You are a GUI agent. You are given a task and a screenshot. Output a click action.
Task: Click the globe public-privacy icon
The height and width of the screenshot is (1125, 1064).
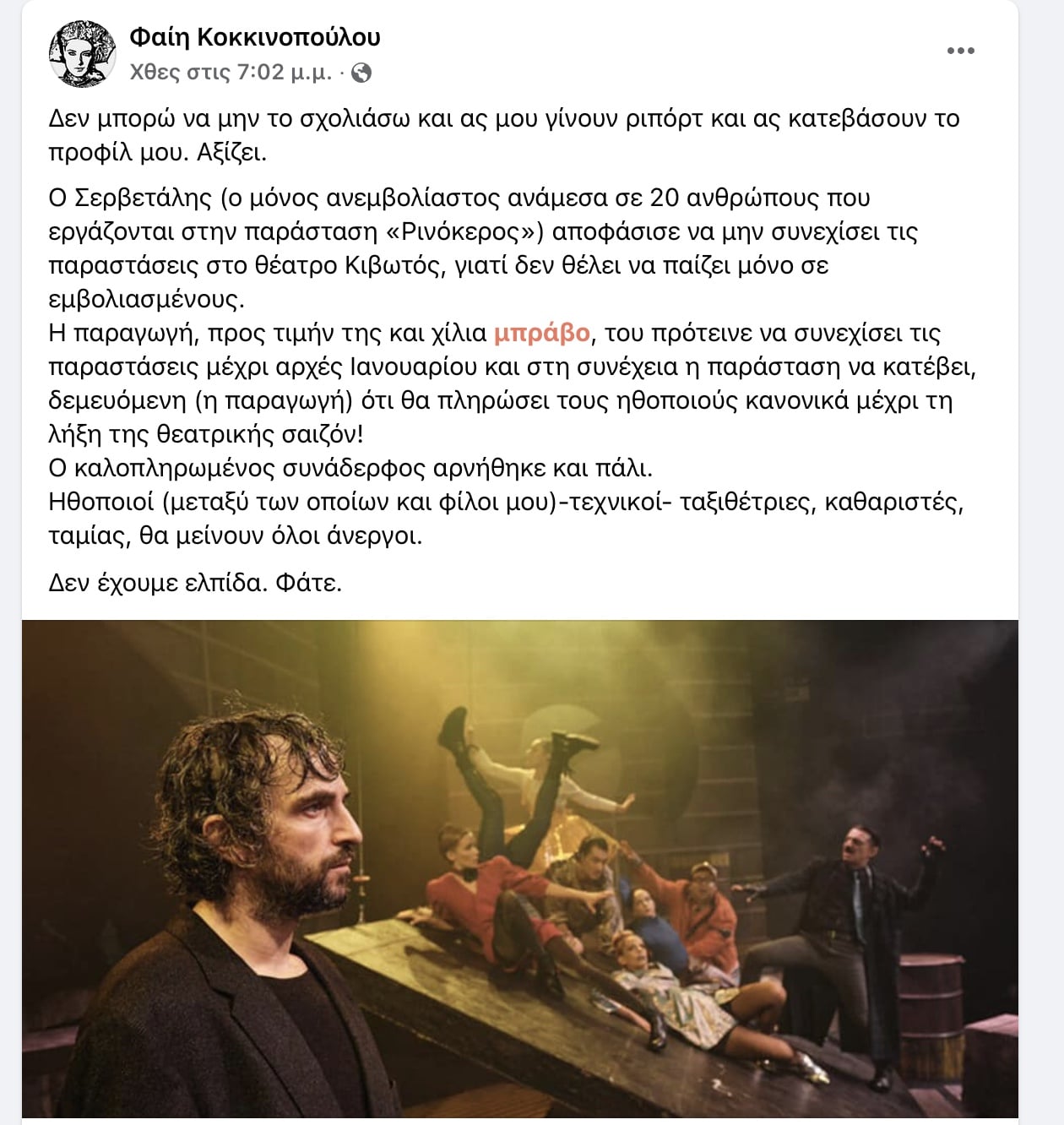click(x=361, y=73)
